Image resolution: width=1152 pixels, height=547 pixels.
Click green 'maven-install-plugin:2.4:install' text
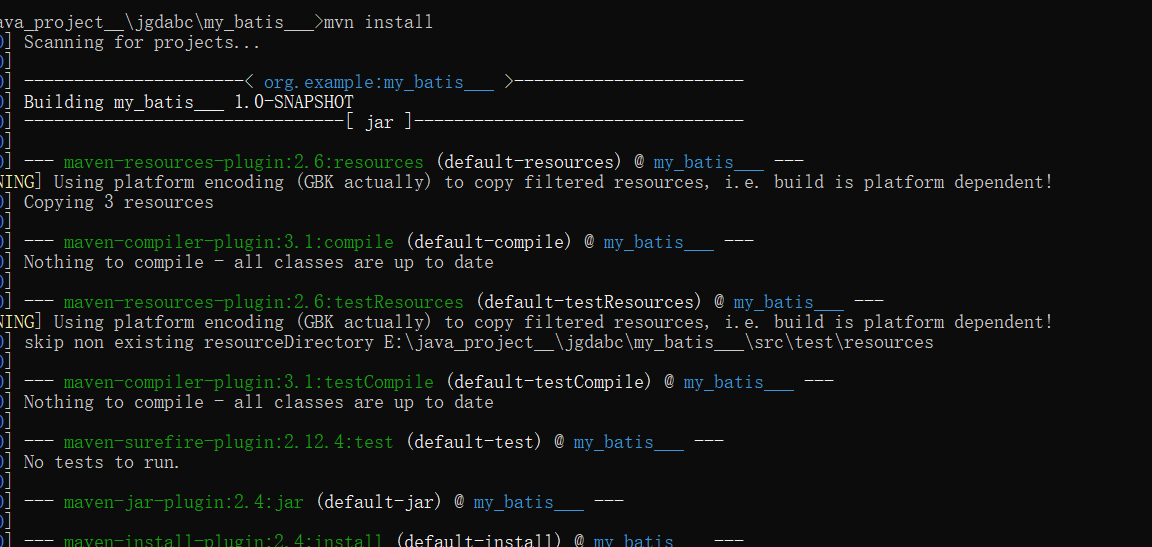[x=223, y=541]
